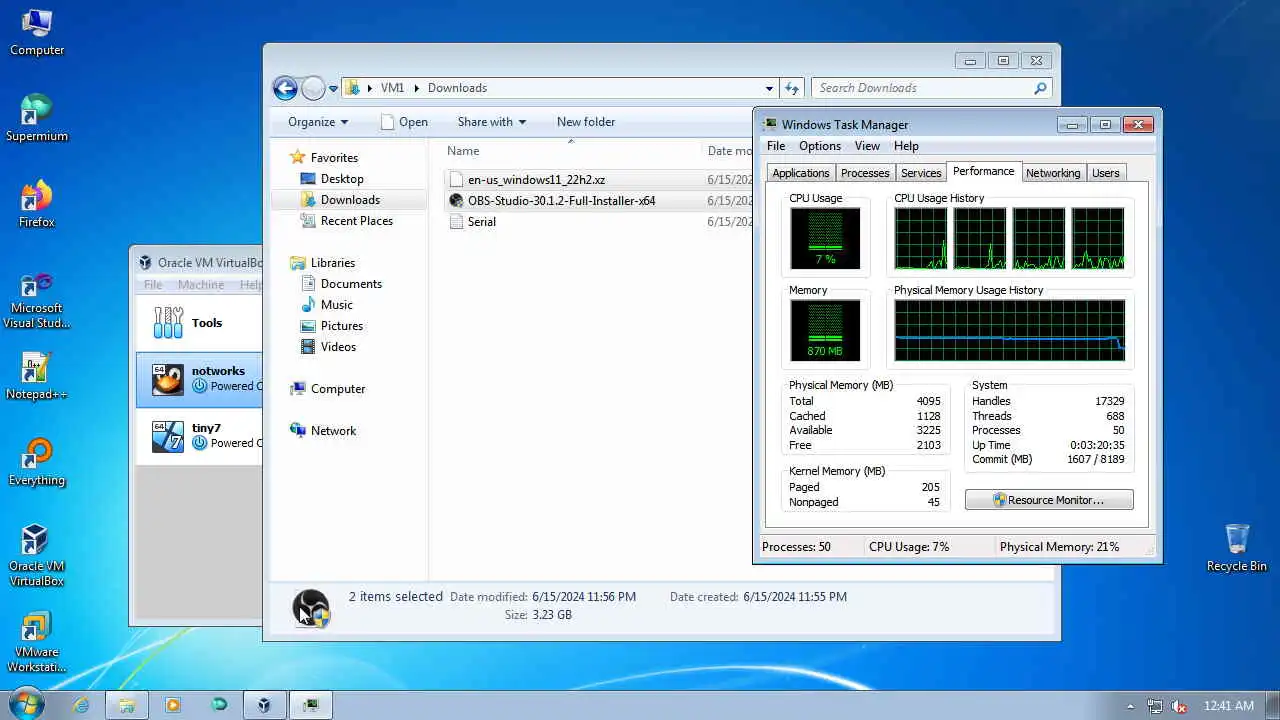This screenshot has height=720, width=1280.
Task: Click Desktop under Favorites
Action: (x=342, y=179)
